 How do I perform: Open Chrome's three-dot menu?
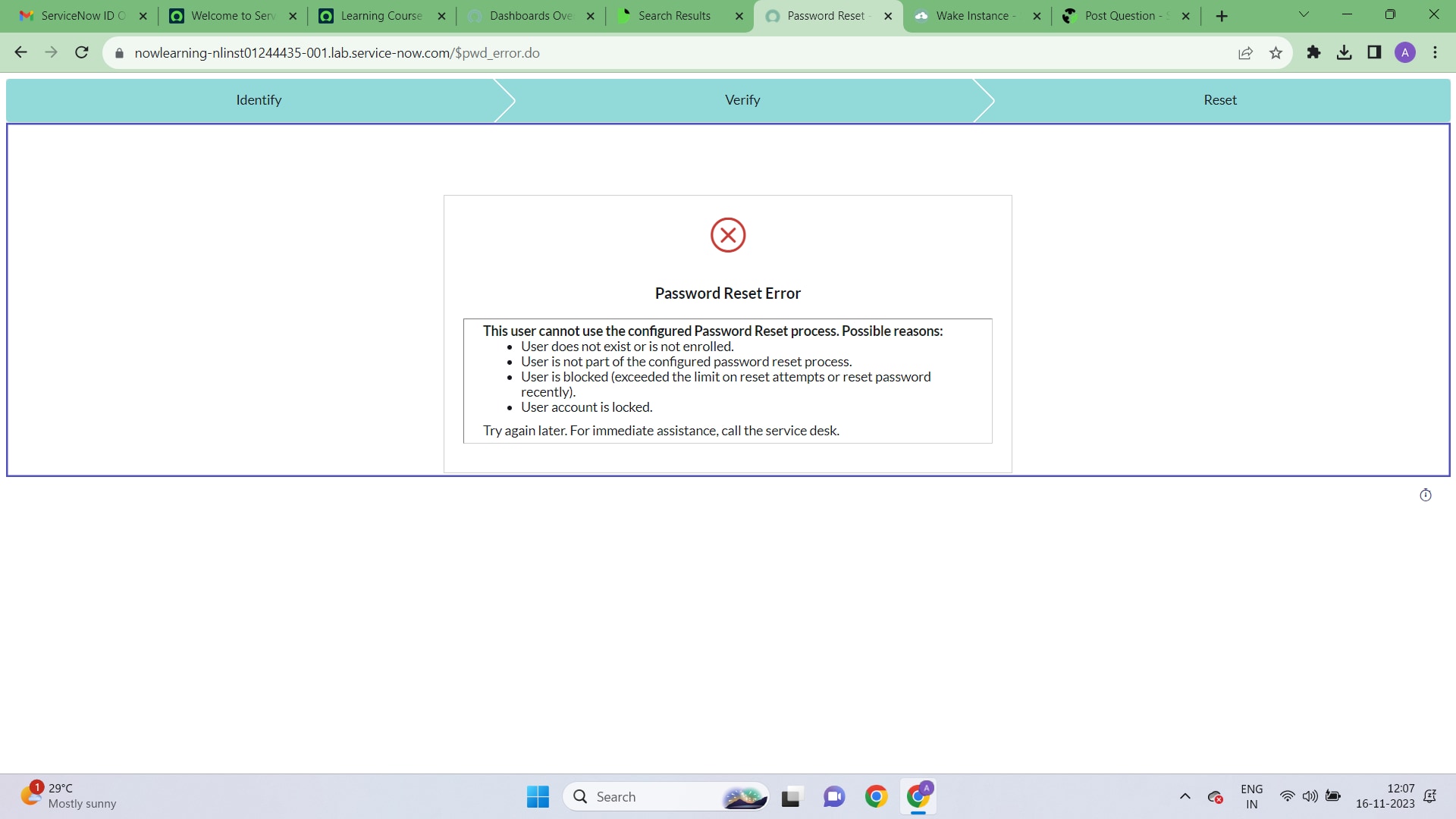pyautogui.click(x=1435, y=52)
